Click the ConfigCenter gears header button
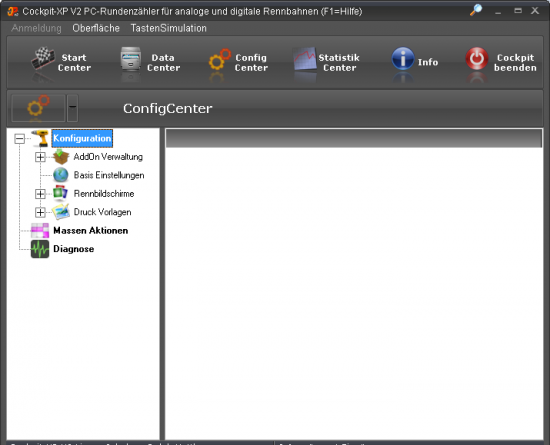The width and height of the screenshot is (550, 445). point(38,108)
